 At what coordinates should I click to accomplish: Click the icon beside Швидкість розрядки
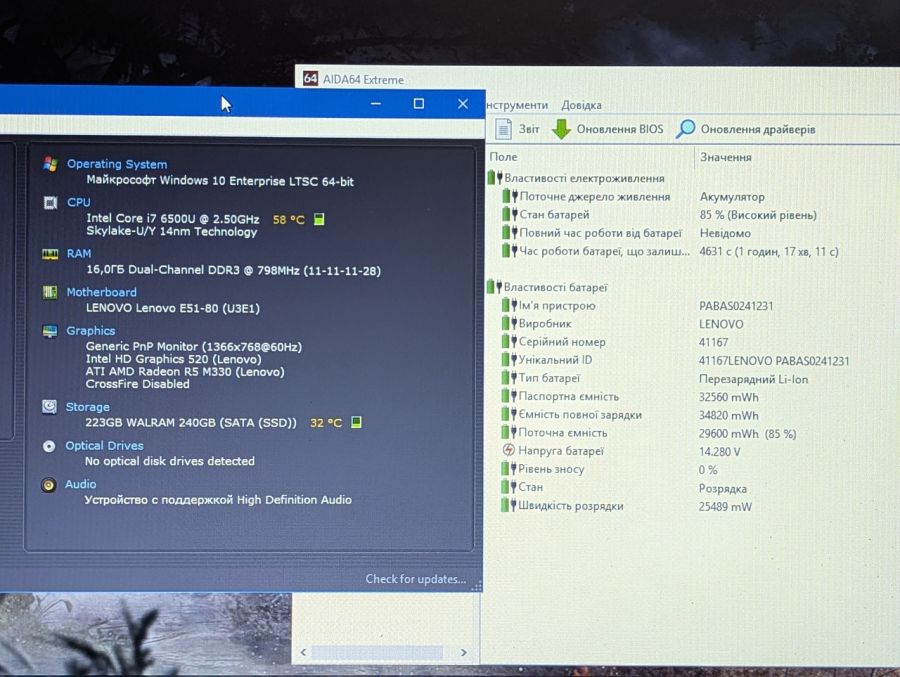(x=509, y=505)
